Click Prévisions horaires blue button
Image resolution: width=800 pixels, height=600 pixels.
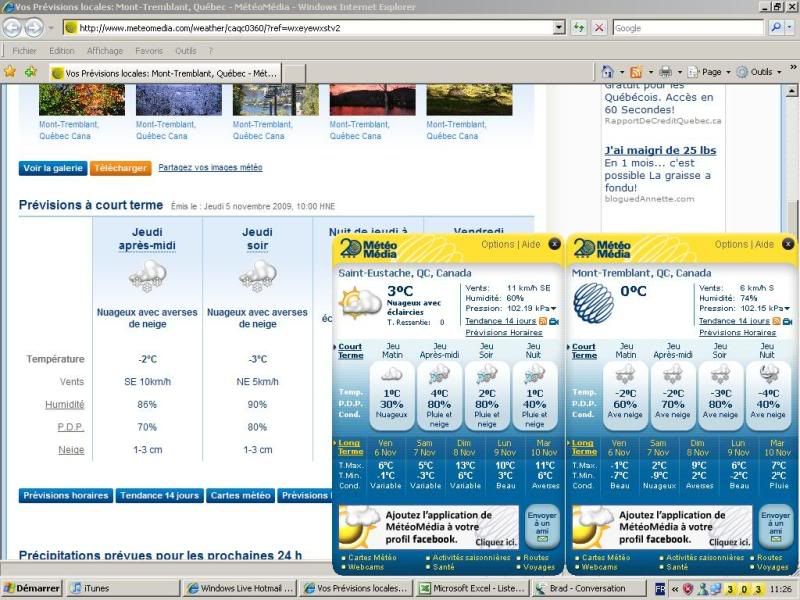(x=66, y=495)
